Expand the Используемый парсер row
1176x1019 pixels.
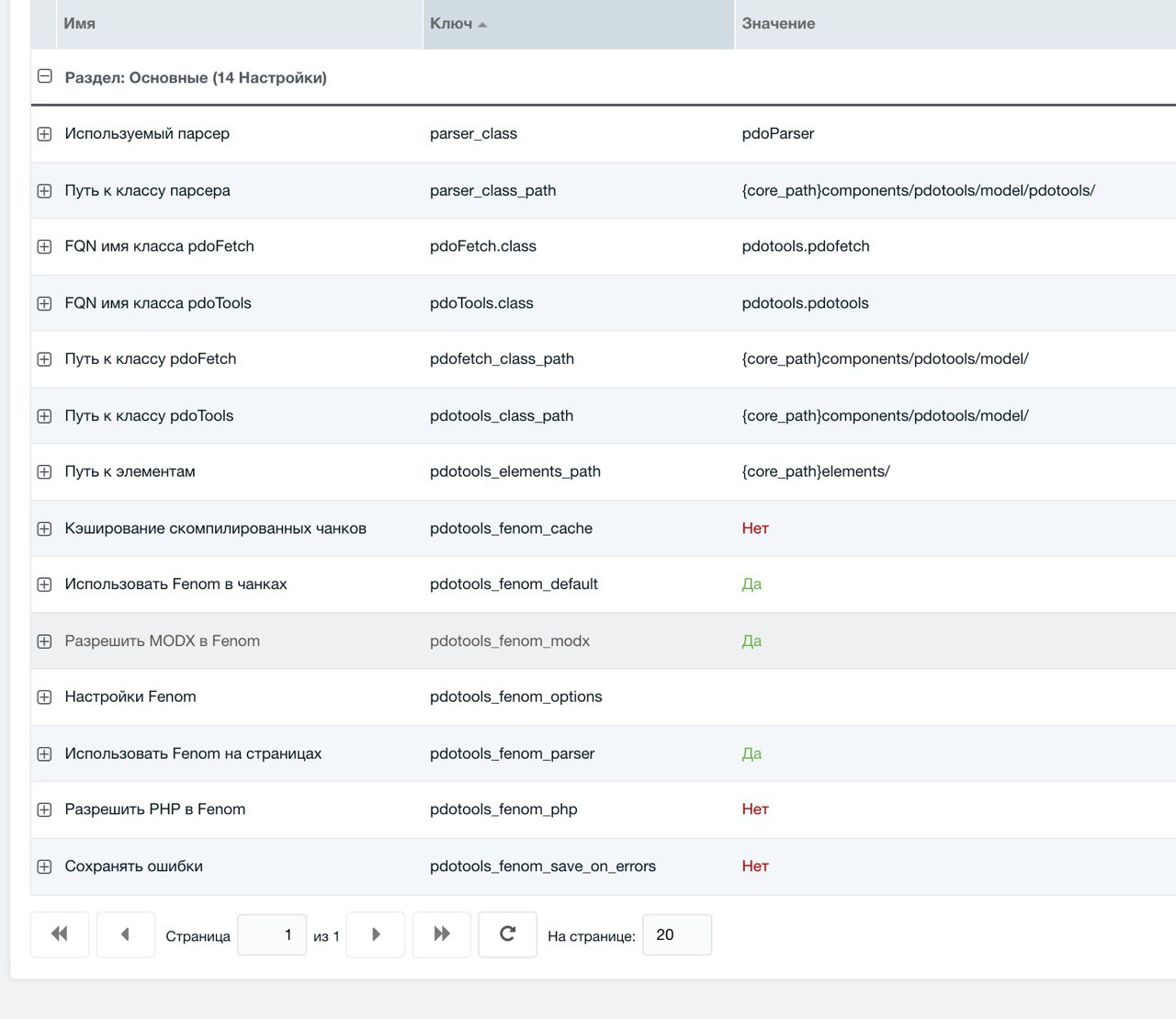pos(44,134)
